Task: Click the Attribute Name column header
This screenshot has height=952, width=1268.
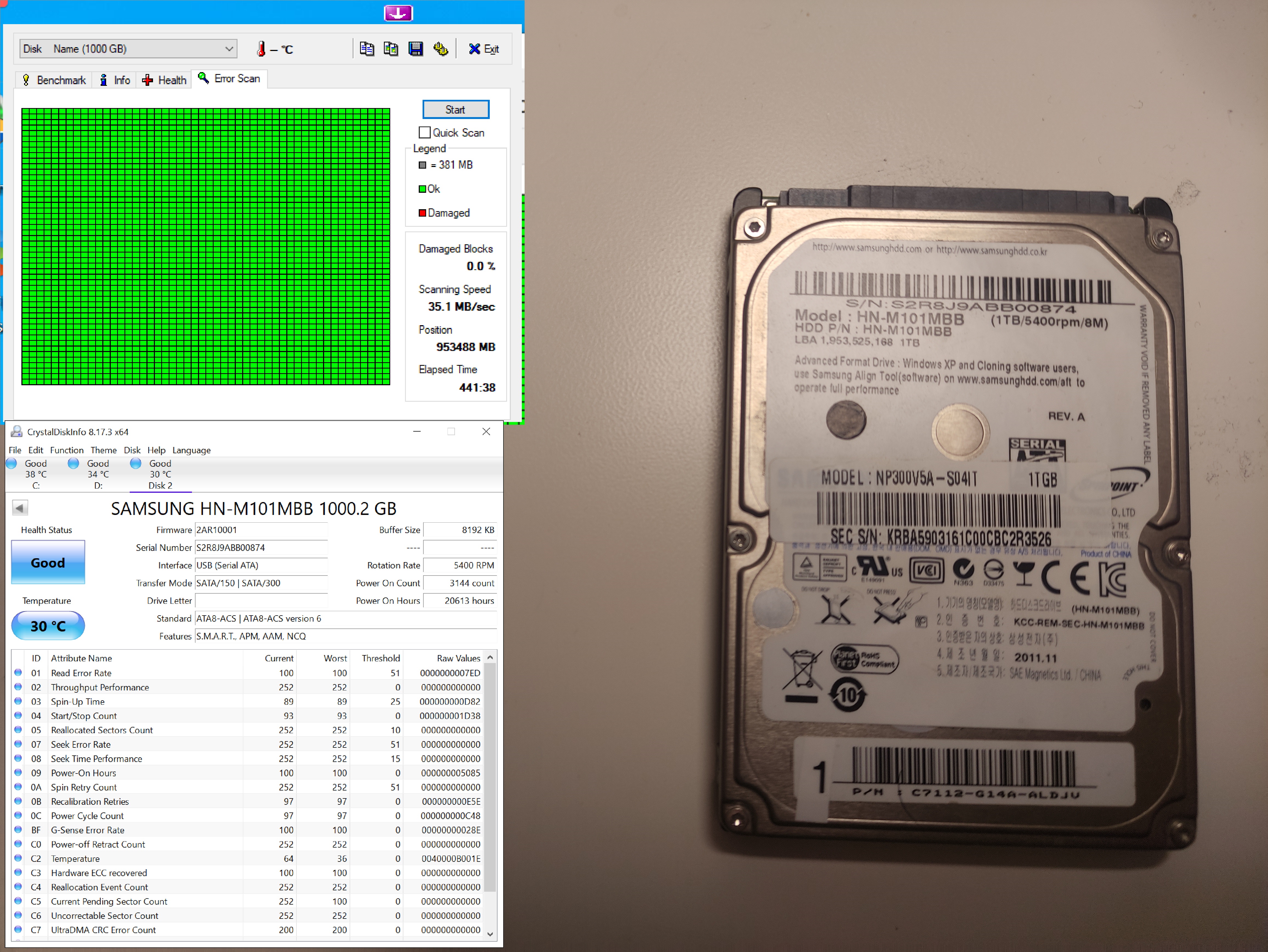Action: pos(145,658)
